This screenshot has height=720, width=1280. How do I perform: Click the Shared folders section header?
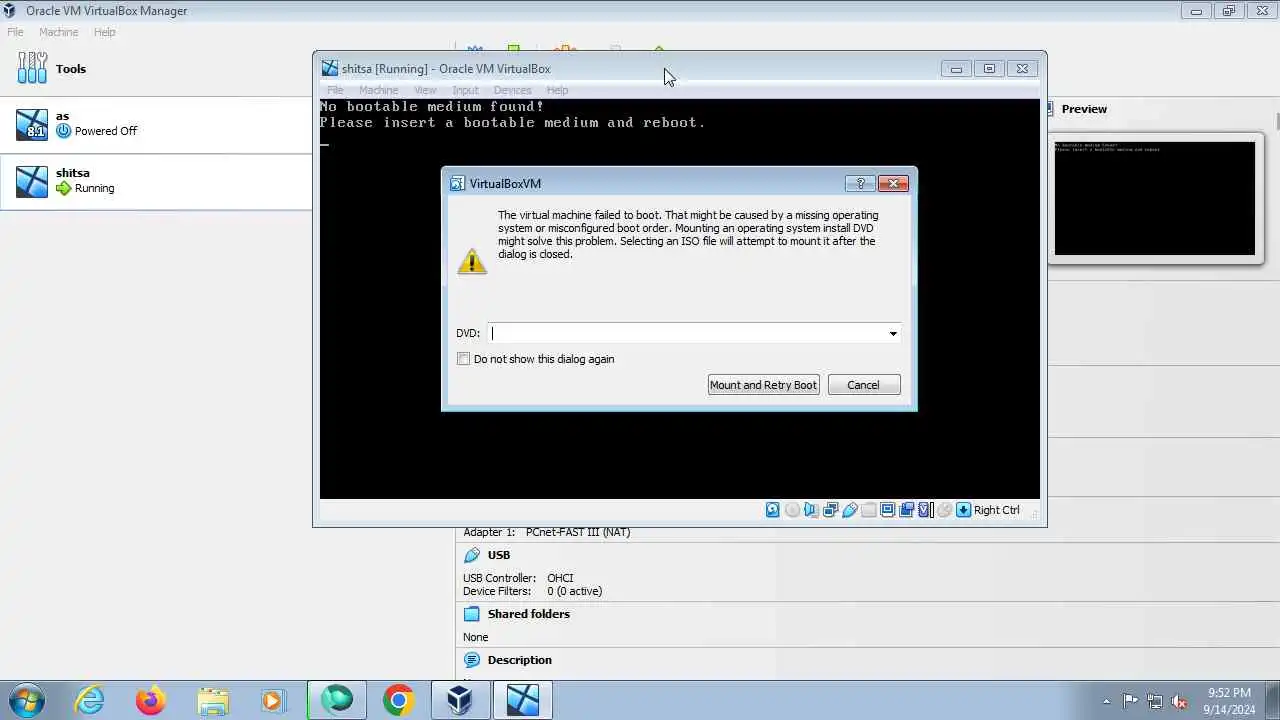(528, 614)
